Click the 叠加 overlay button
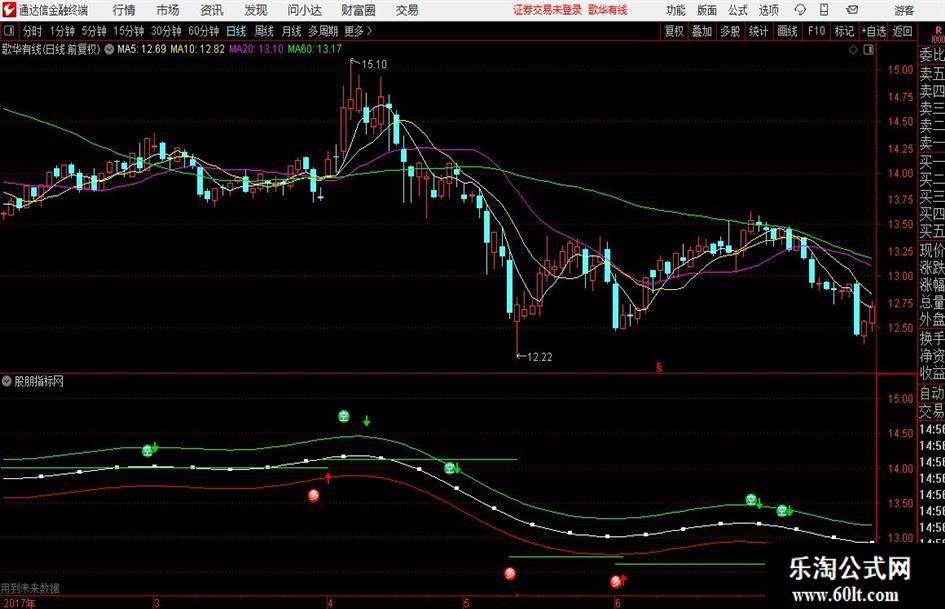 coord(702,31)
